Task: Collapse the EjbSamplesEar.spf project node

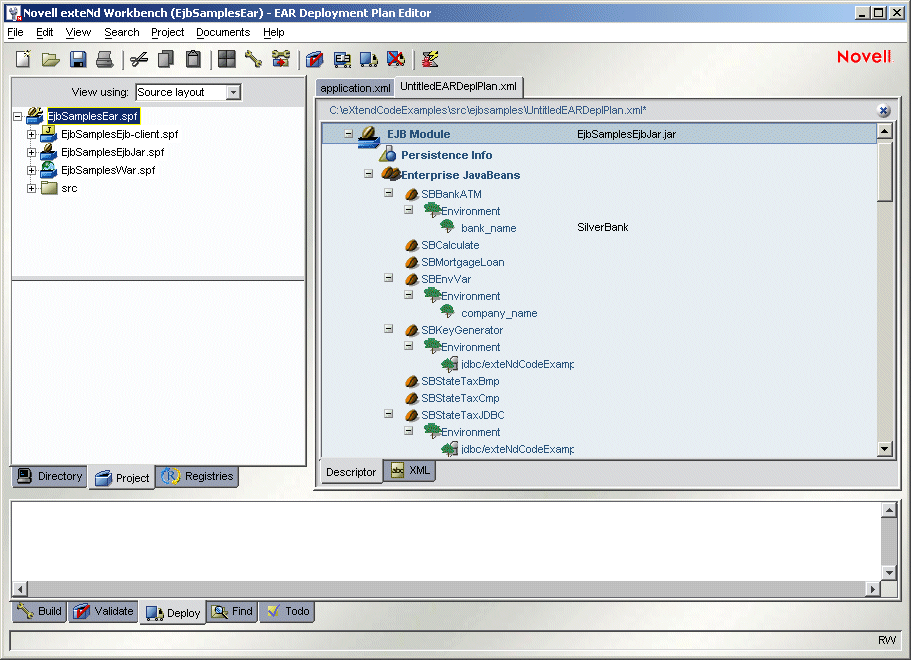Action: click(18, 117)
